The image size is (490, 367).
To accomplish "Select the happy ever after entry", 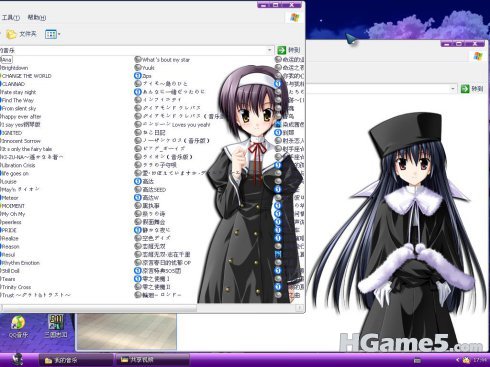I will click(x=21, y=116).
